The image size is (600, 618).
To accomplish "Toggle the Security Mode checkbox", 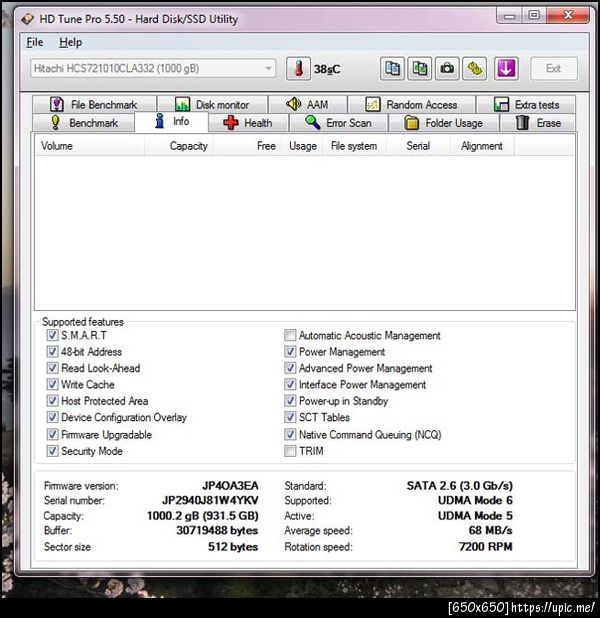I will 52,451.
